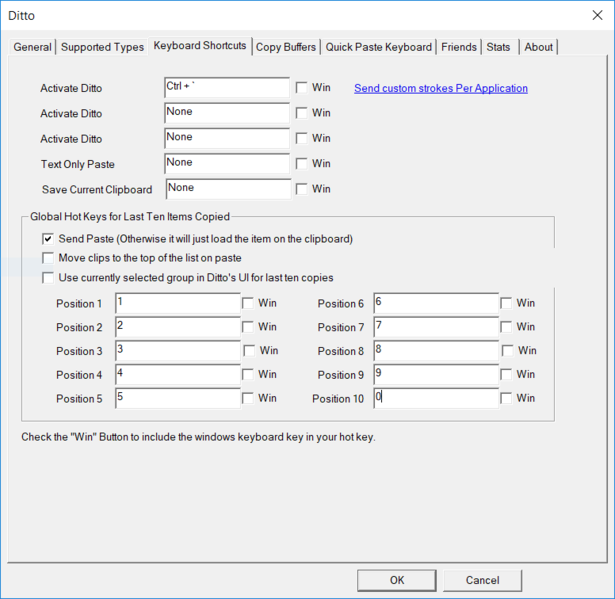Screen dimensions: 615x599
Task: Close the Ditto window
Action: pyautogui.click(x=597, y=15)
